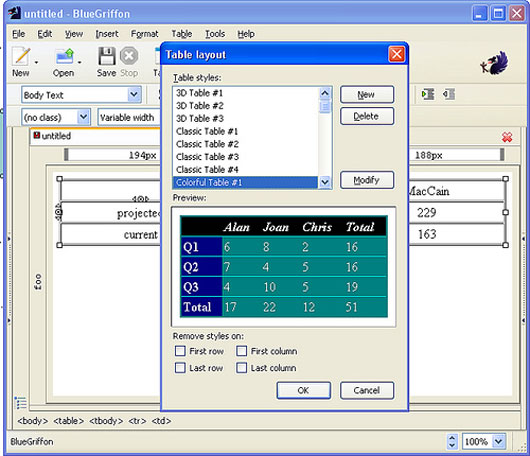The width and height of the screenshot is (530, 456).
Task: Open the 100% zoom dropdown
Action: coord(499,441)
